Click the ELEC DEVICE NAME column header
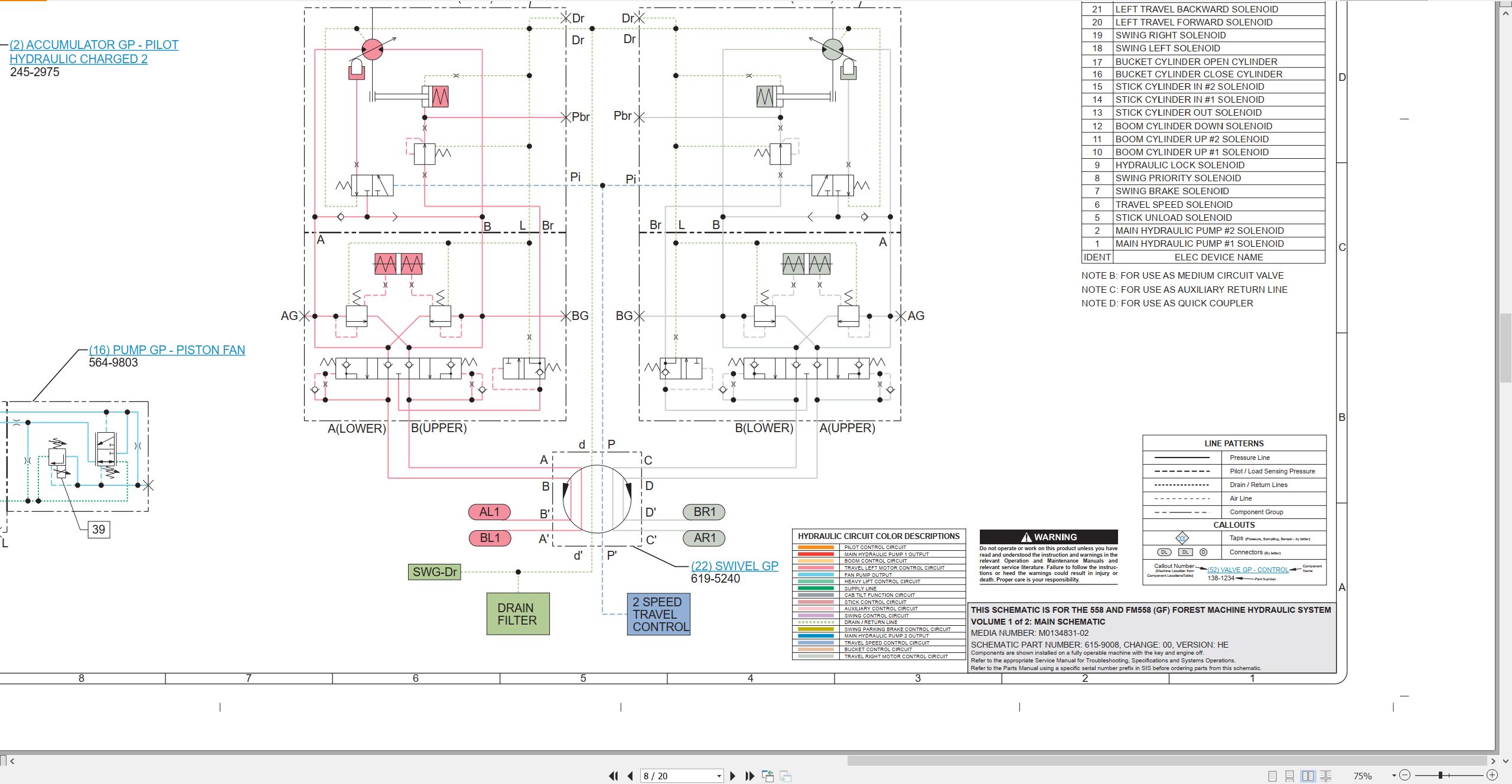1512x784 pixels. (1218, 257)
